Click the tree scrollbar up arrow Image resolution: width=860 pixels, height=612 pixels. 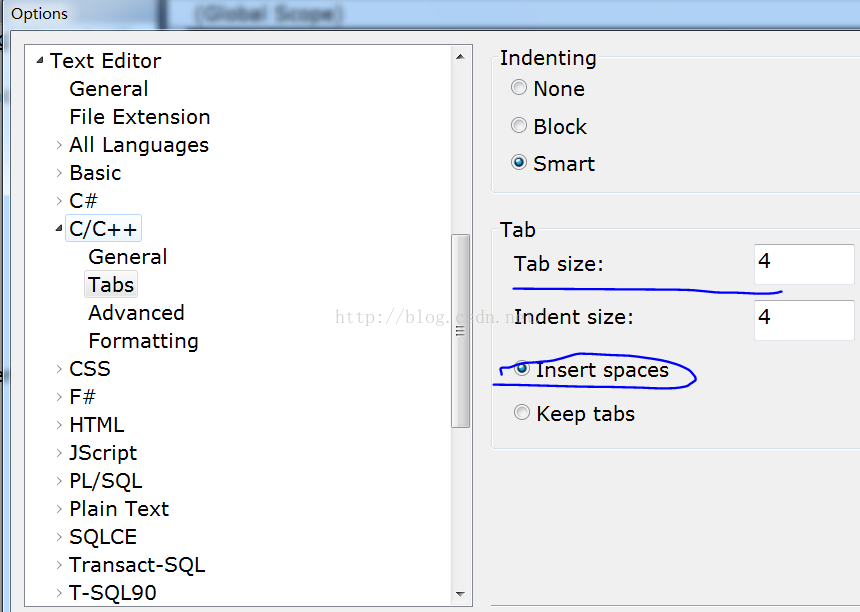(460, 58)
